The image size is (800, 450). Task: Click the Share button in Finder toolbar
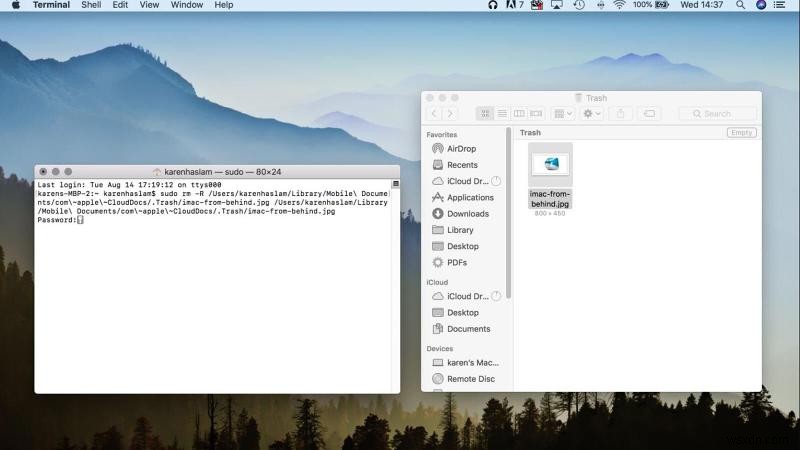(620, 114)
